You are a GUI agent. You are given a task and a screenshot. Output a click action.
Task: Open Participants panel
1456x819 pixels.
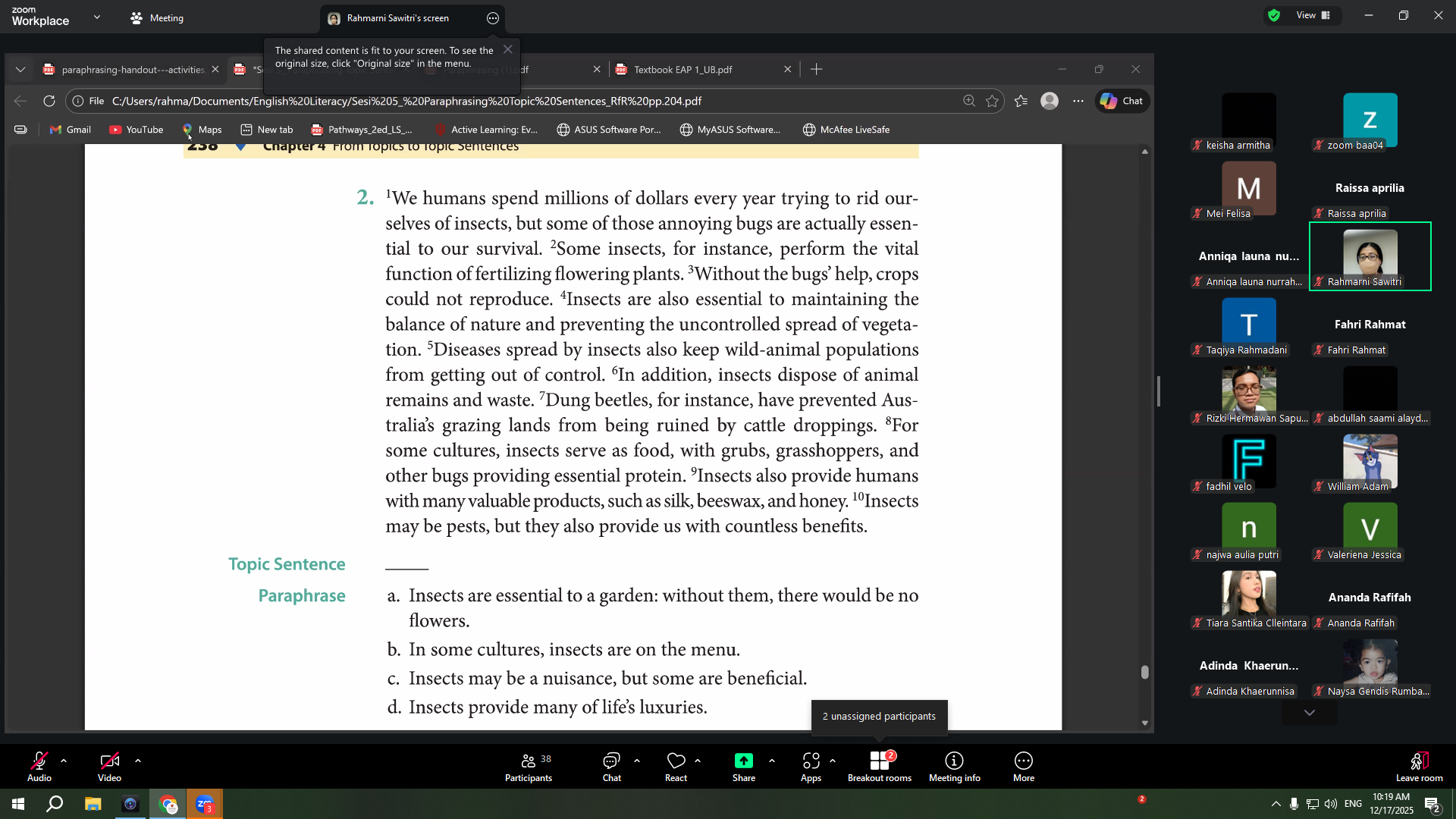pyautogui.click(x=529, y=766)
